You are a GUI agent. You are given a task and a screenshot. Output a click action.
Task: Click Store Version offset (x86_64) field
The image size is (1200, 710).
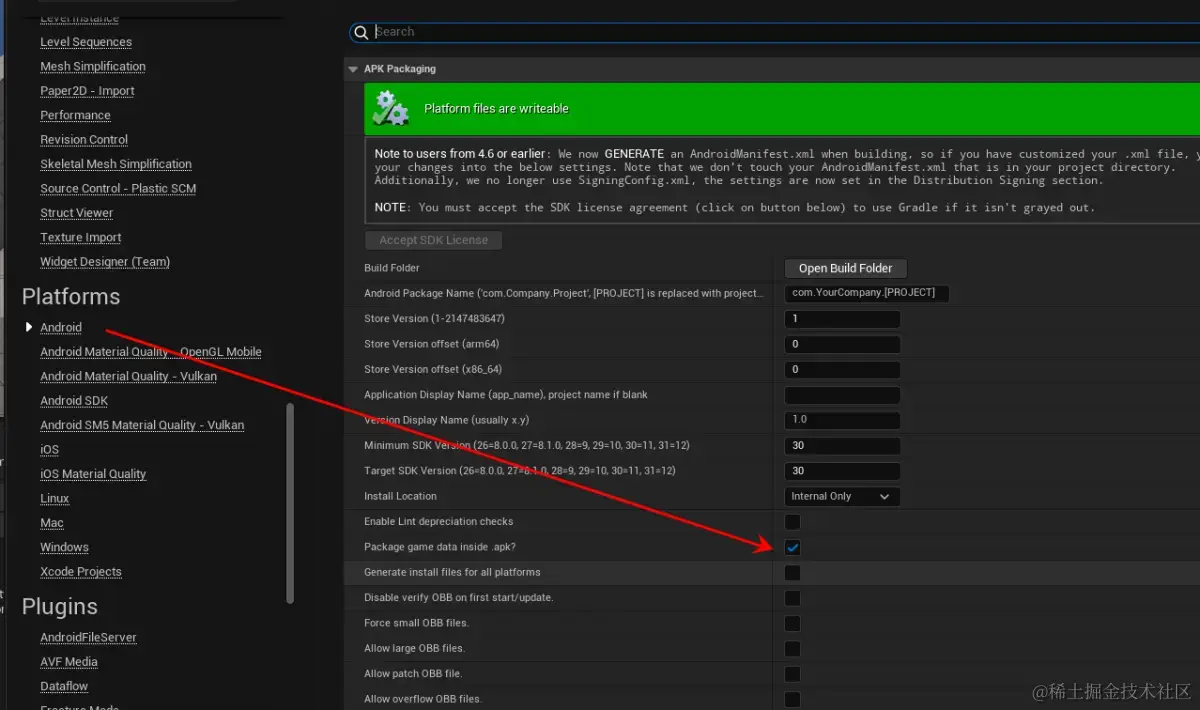[842, 370]
